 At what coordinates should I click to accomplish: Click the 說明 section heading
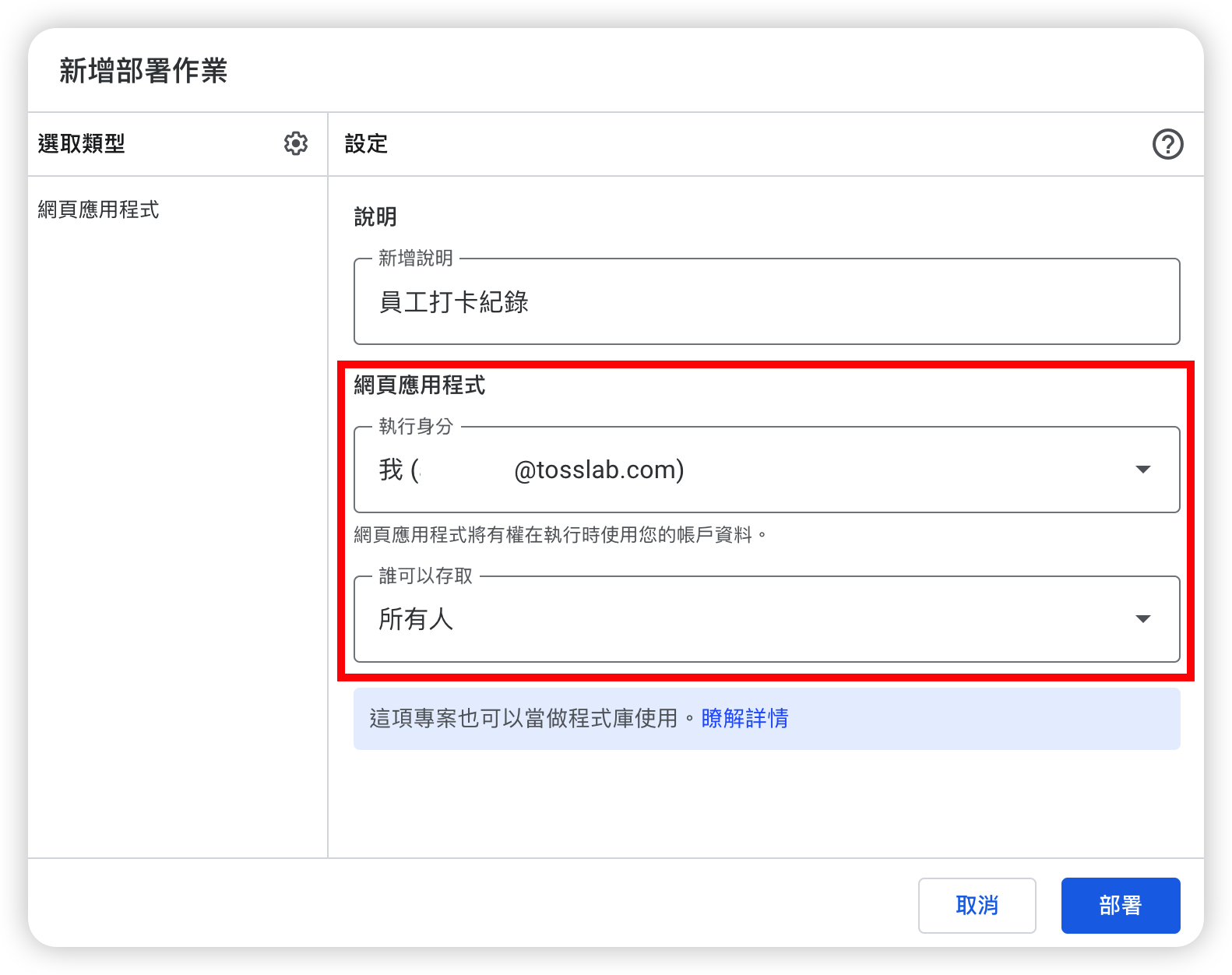click(375, 216)
